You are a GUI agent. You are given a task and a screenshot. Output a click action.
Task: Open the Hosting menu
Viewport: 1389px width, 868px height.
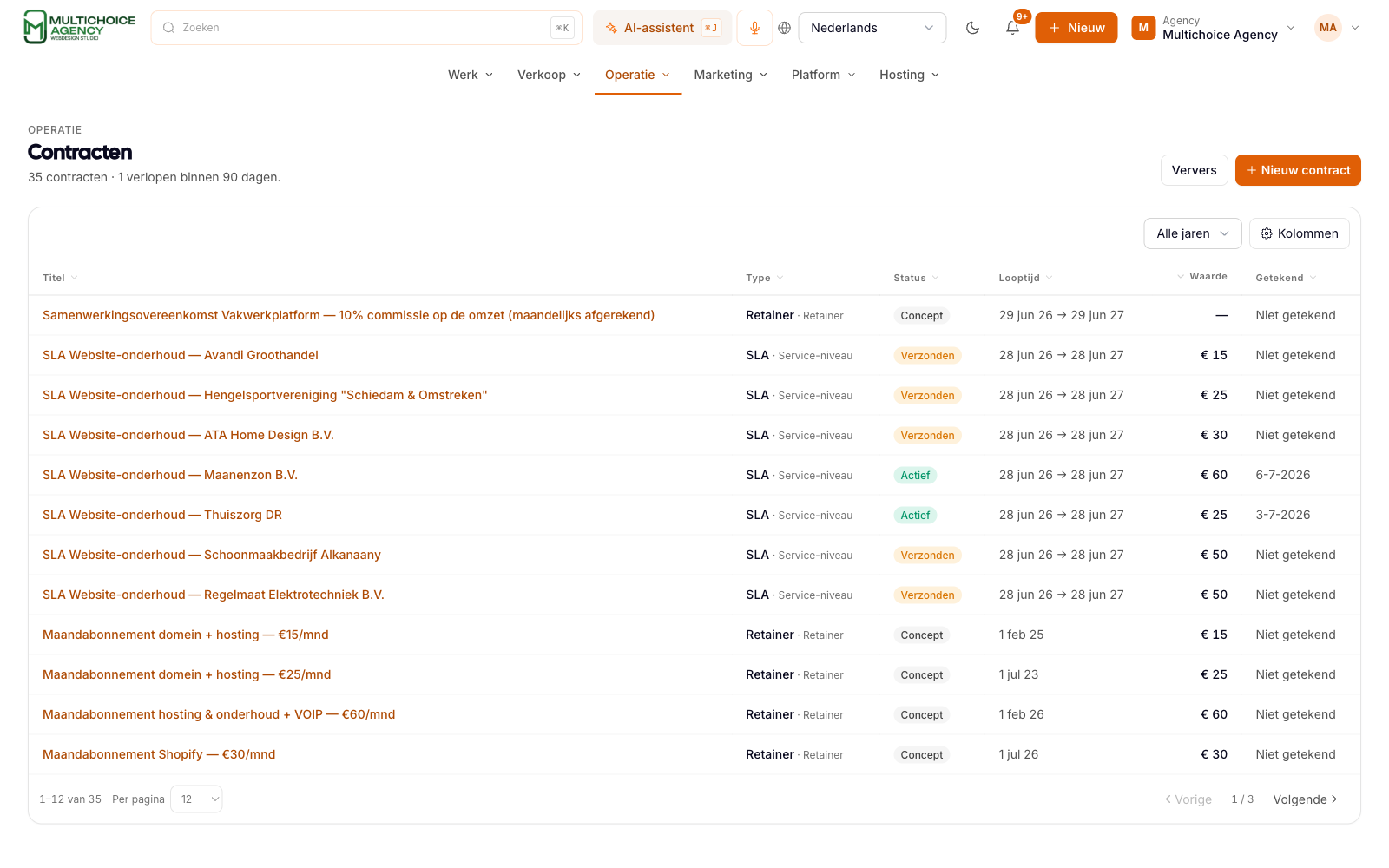909,75
